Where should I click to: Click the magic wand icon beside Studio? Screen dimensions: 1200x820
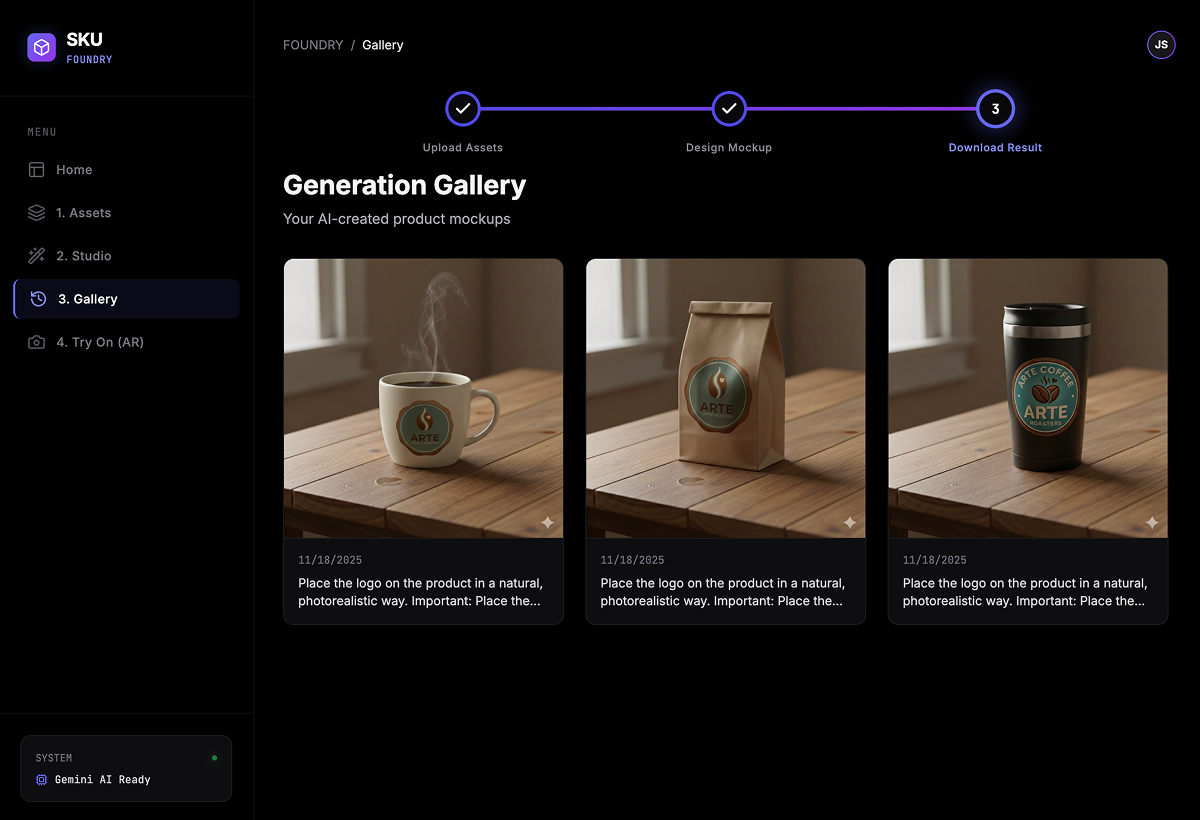tap(37, 255)
